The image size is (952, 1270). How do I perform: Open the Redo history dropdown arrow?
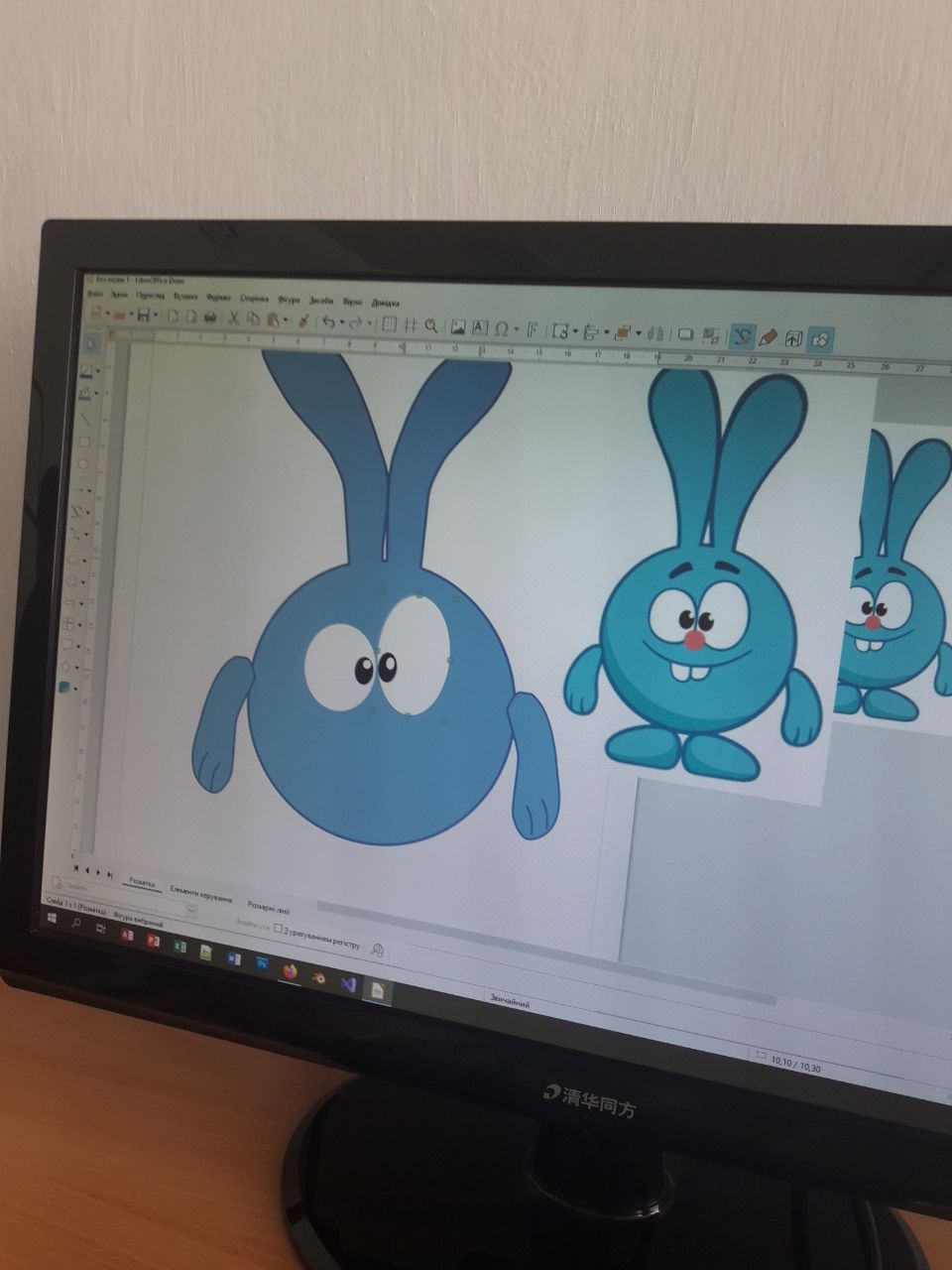pyautogui.click(x=369, y=322)
